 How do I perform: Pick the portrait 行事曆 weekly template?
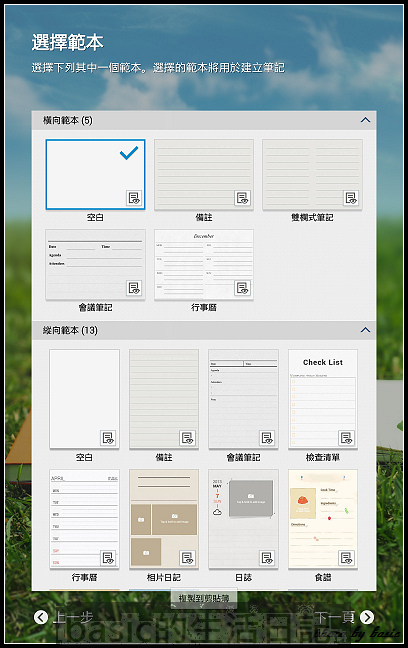[x=84, y=519]
